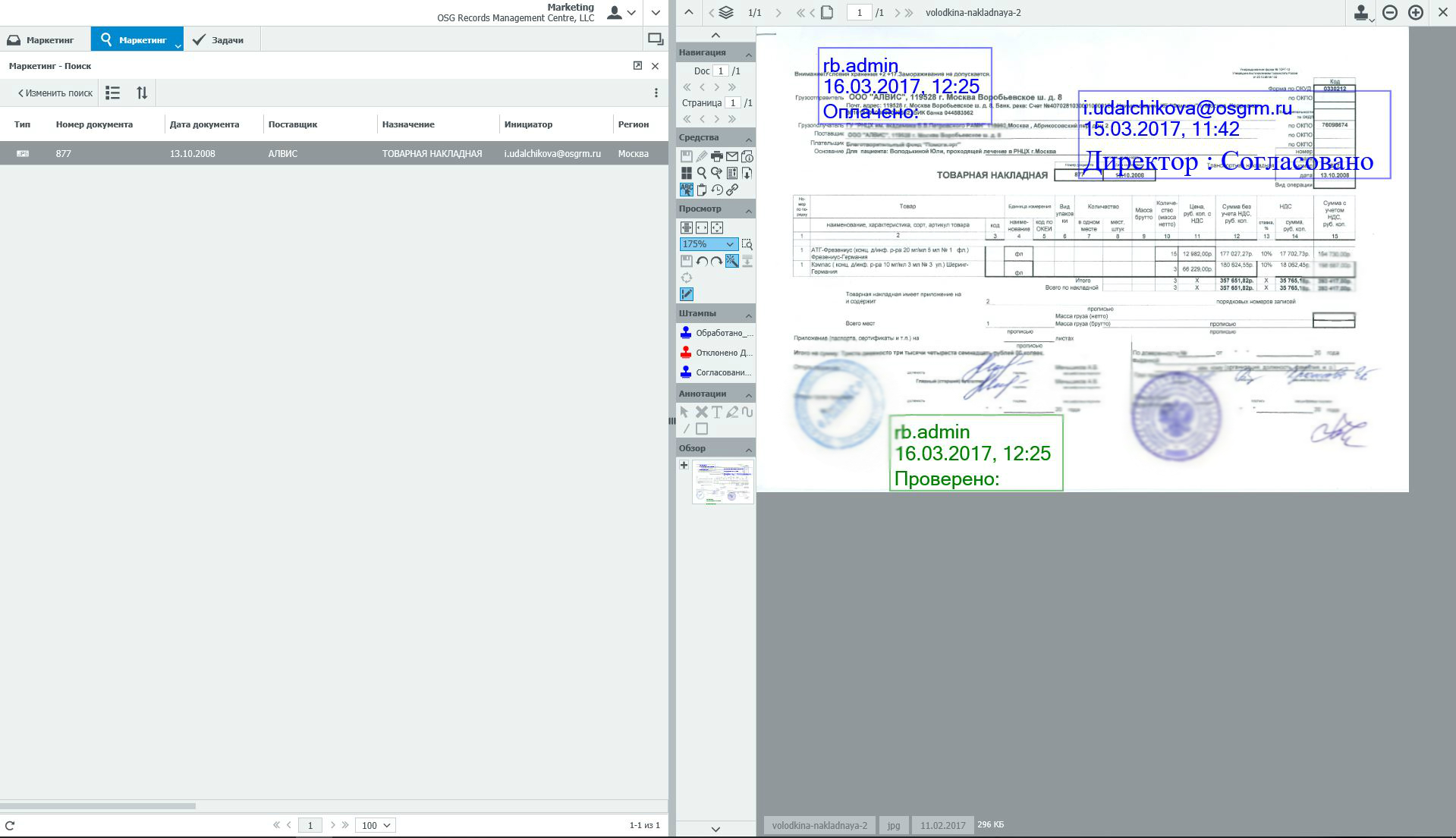The height and width of the screenshot is (838, 1456).
Task: Click the fit-to-width view icon
Action: click(701, 228)
